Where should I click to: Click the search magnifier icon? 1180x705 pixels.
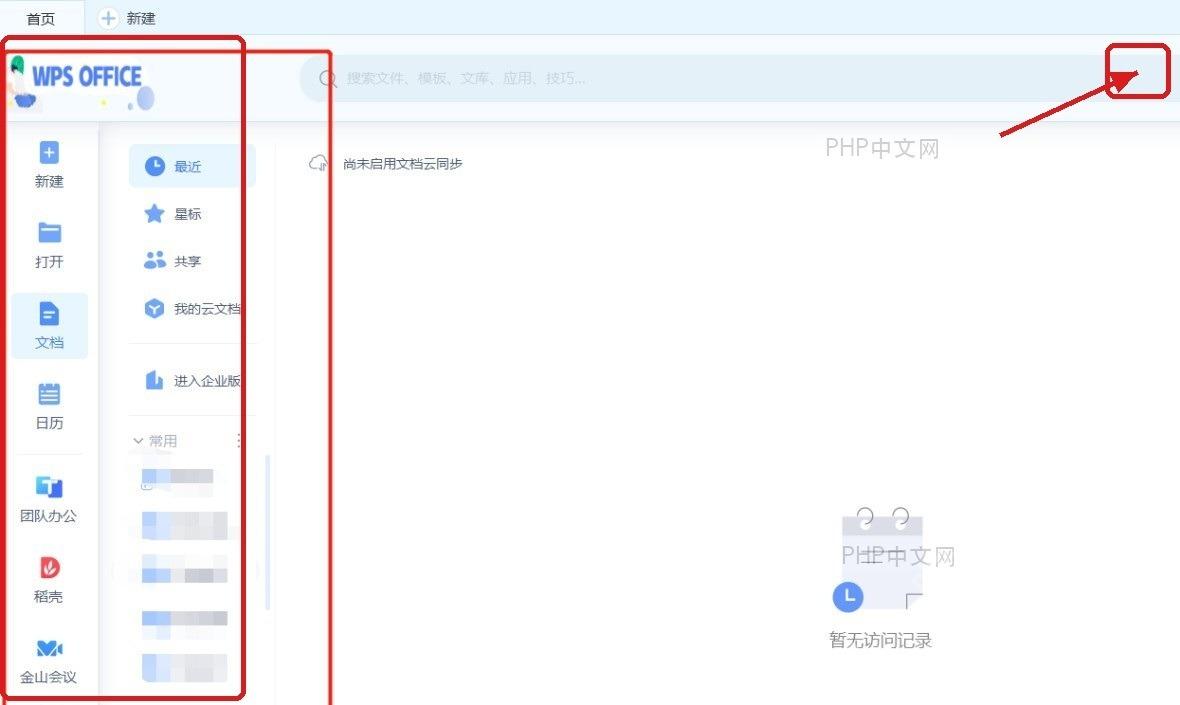pos(327,78)
